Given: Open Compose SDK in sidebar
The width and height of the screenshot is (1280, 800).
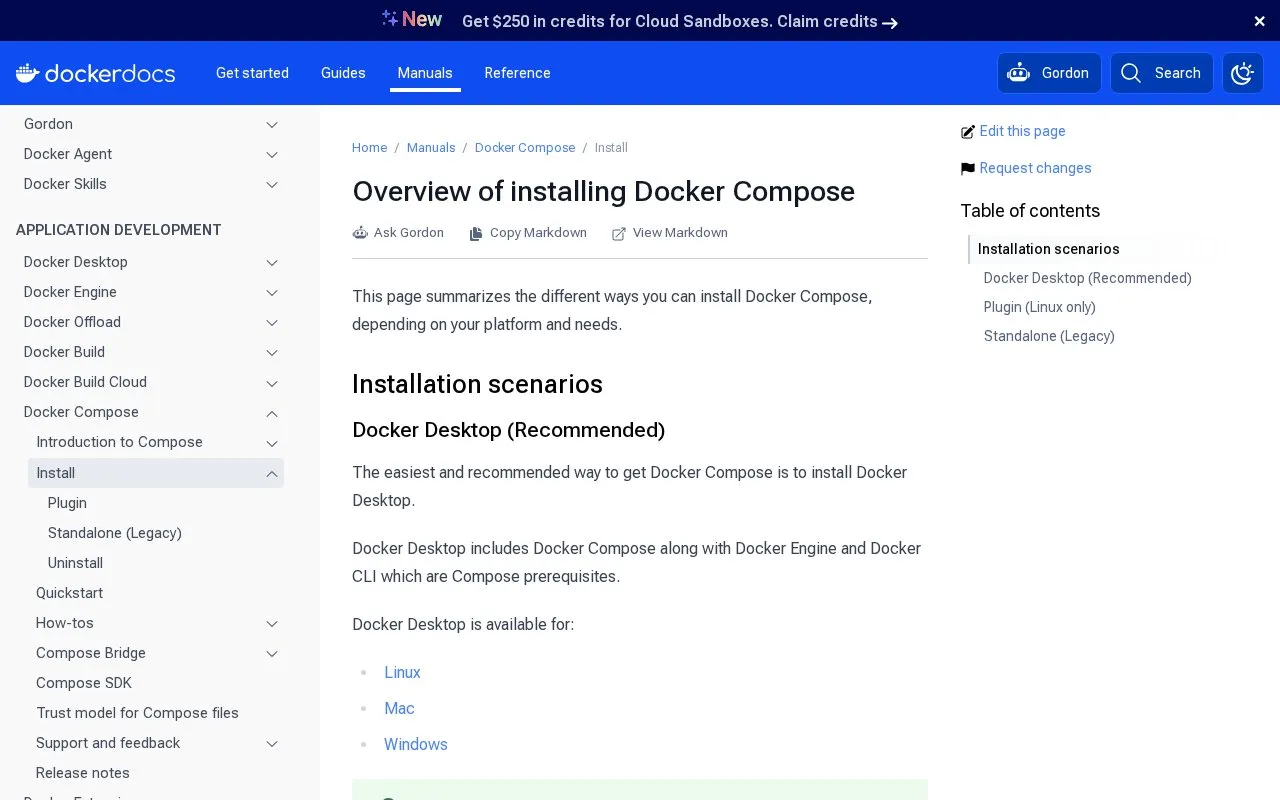Looking at the screenshot, I should (84, 683).
